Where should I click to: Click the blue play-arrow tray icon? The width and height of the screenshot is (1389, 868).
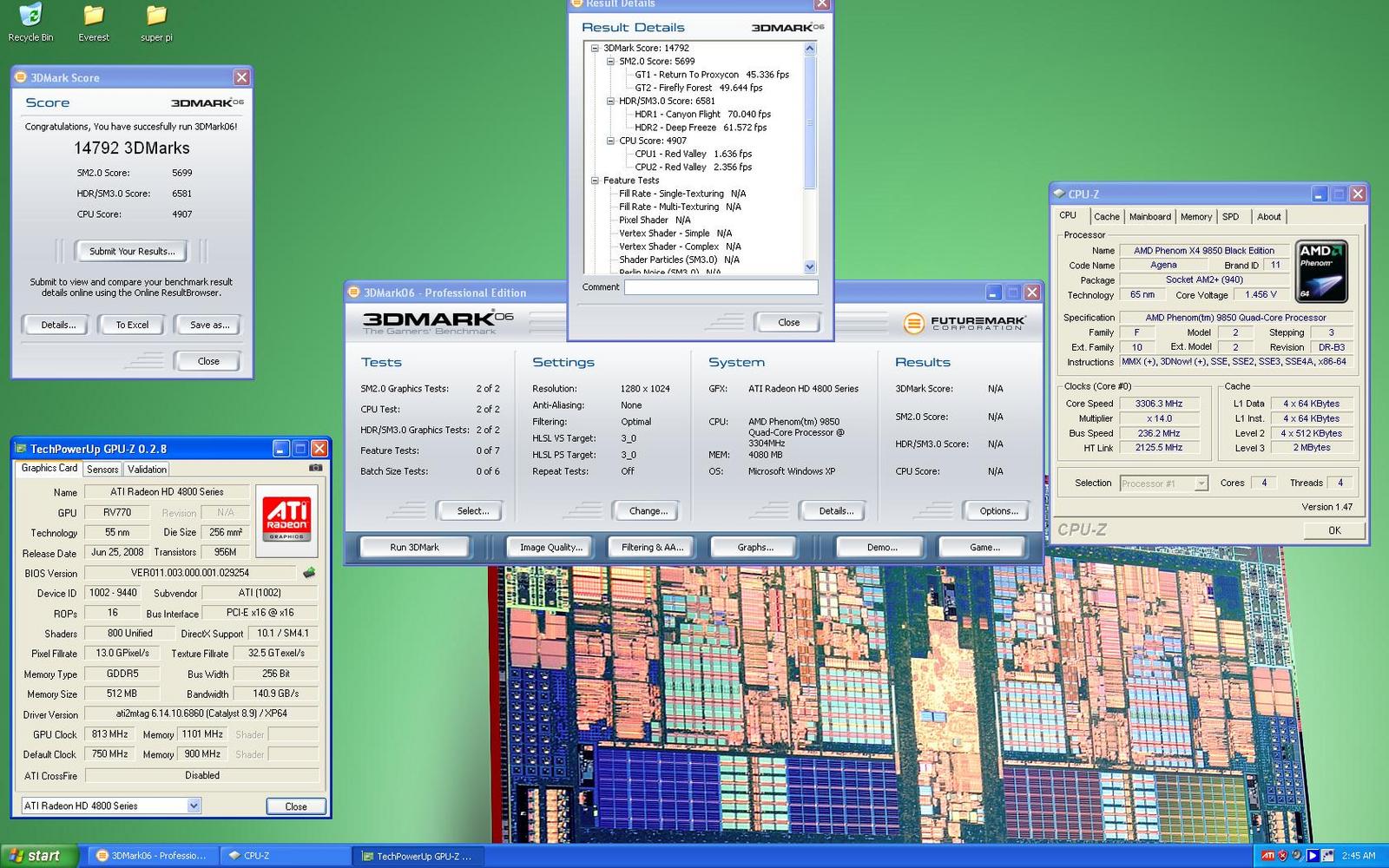coord(1313,856)
